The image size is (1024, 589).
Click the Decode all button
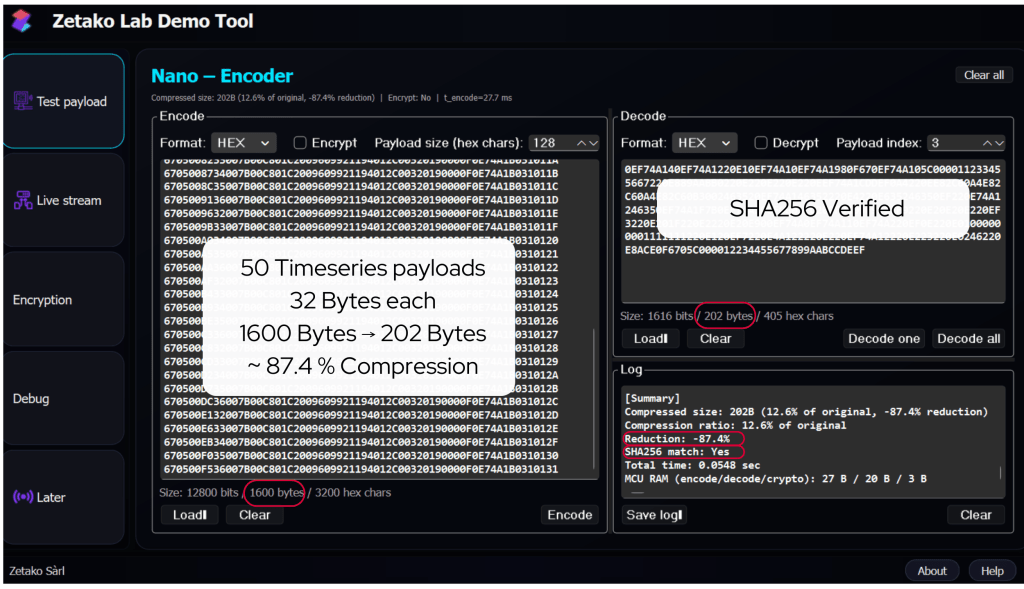pyautogui.click(x=968, y=338)
